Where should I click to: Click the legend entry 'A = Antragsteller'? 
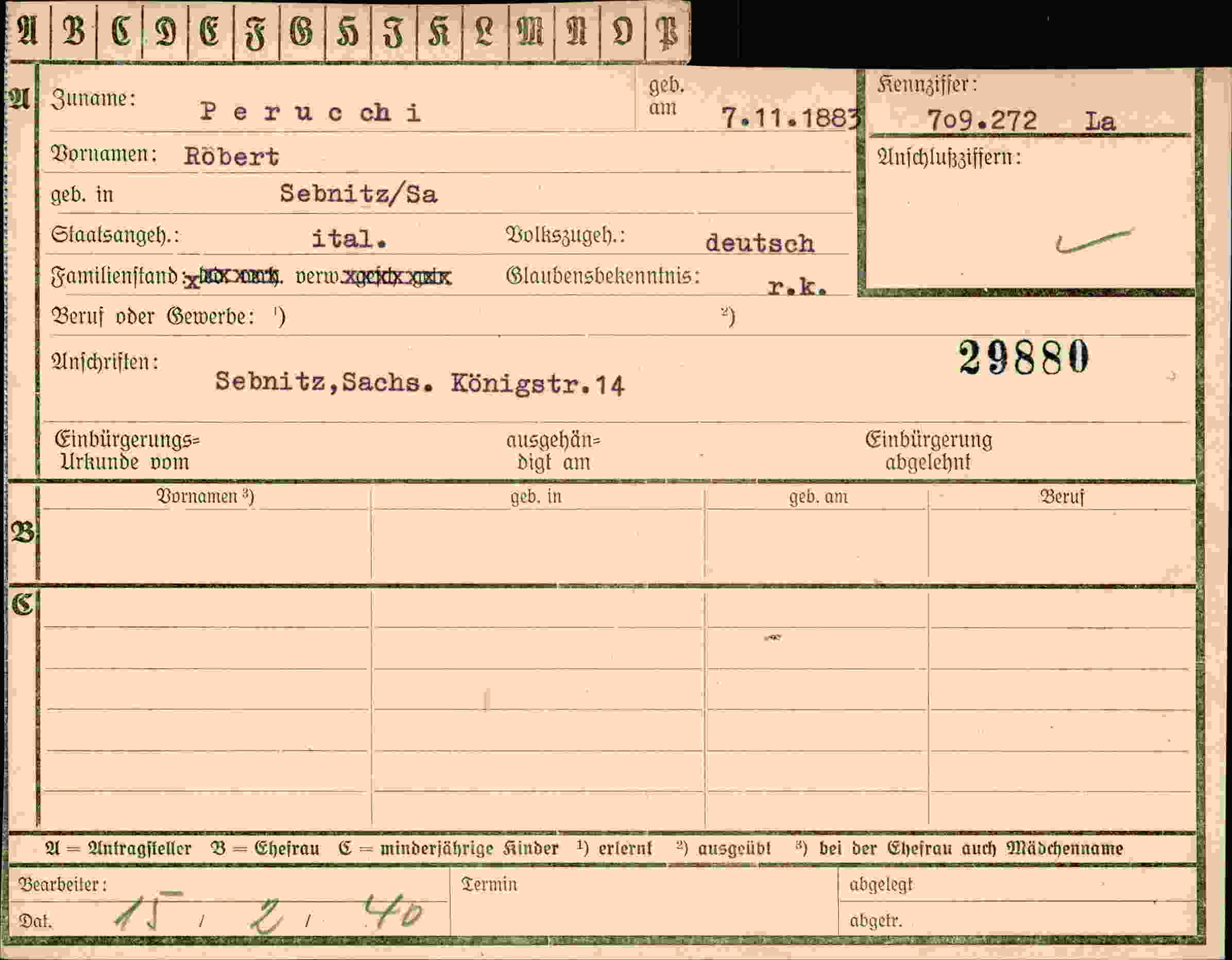coord(118,848)
